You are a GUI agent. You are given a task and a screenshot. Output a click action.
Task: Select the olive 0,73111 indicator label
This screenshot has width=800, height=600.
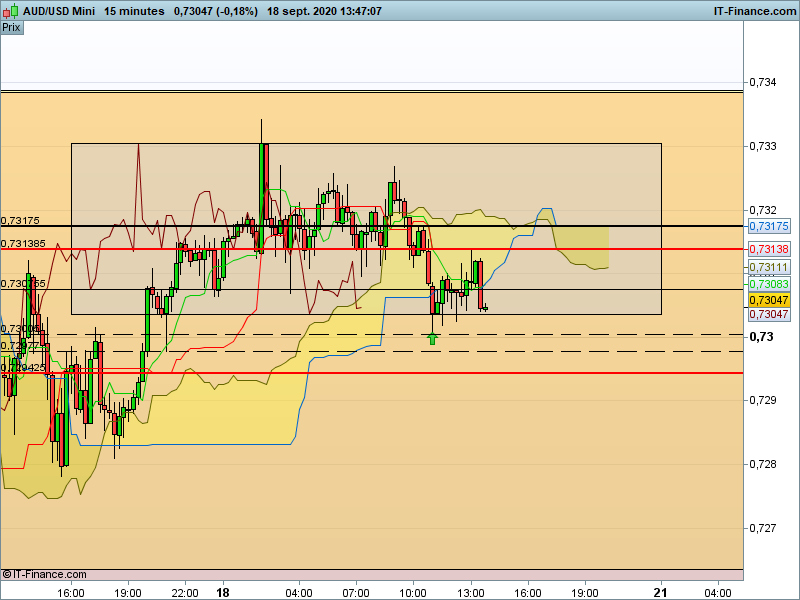(x=769, y=267)
